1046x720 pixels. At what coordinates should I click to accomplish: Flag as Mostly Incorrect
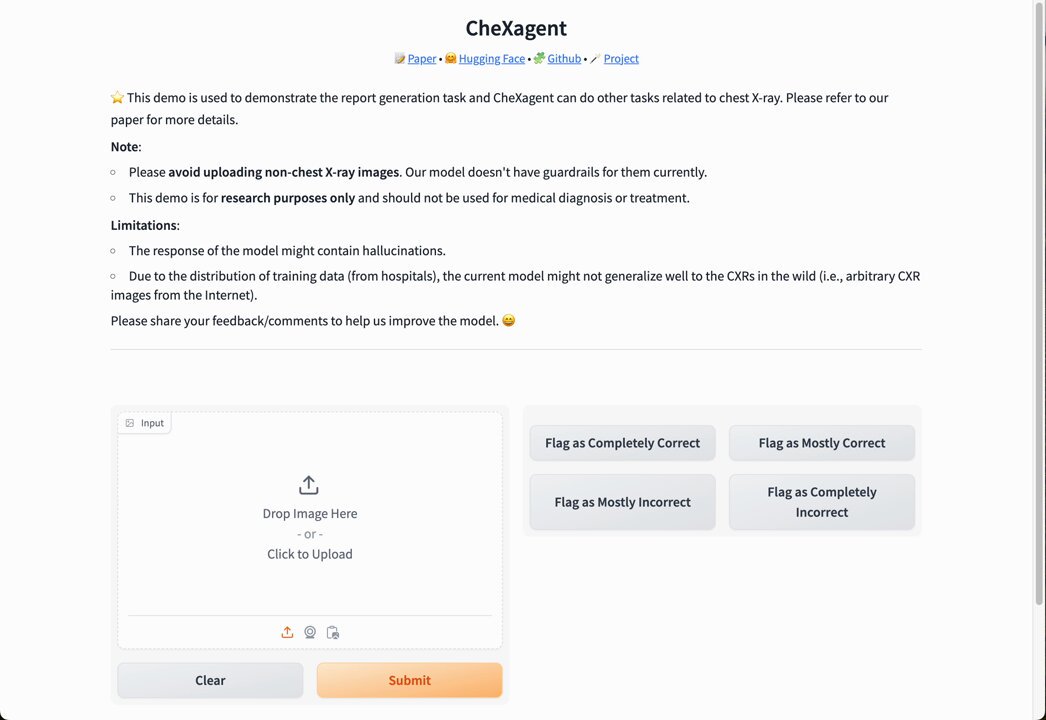coord(622,502)
